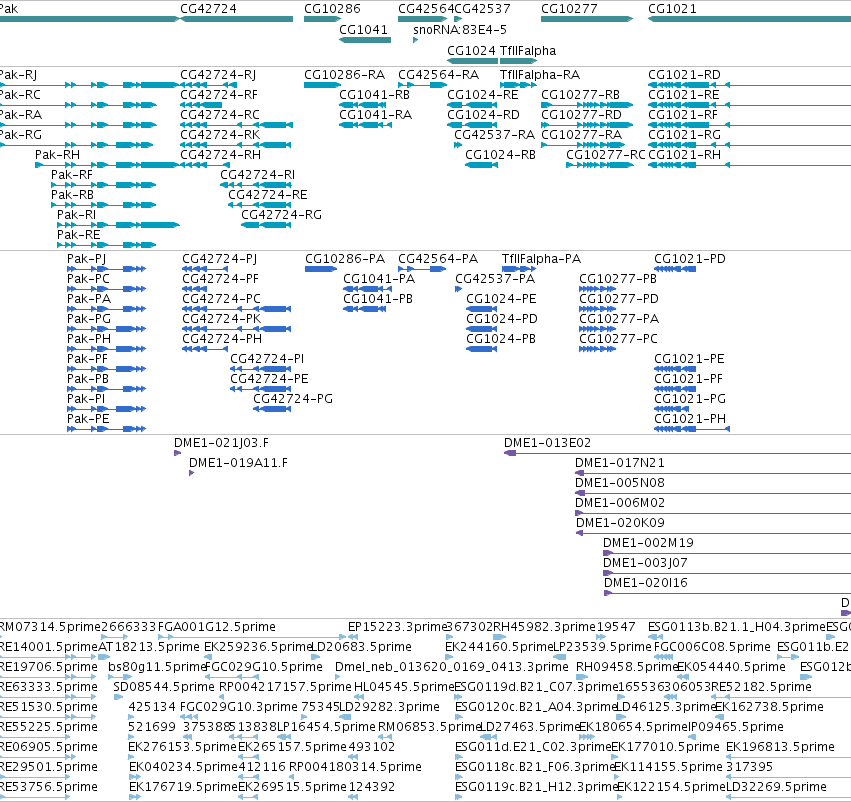
Task: Click transcript CG10277-RB
Action: coord(587,105)
